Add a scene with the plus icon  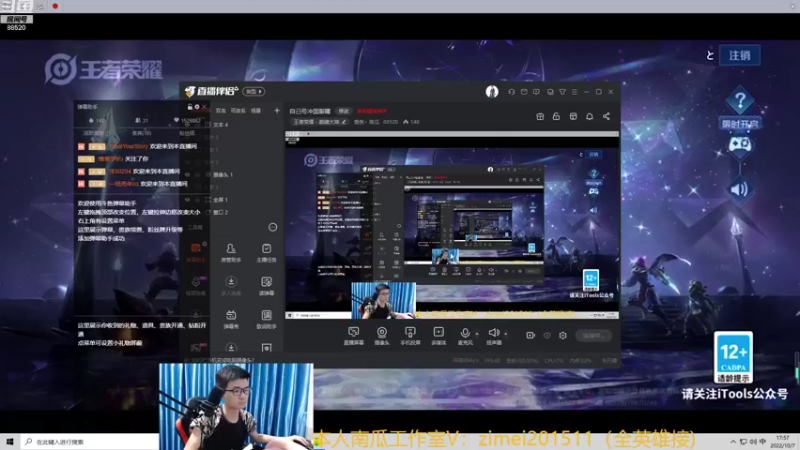[277, 110]
